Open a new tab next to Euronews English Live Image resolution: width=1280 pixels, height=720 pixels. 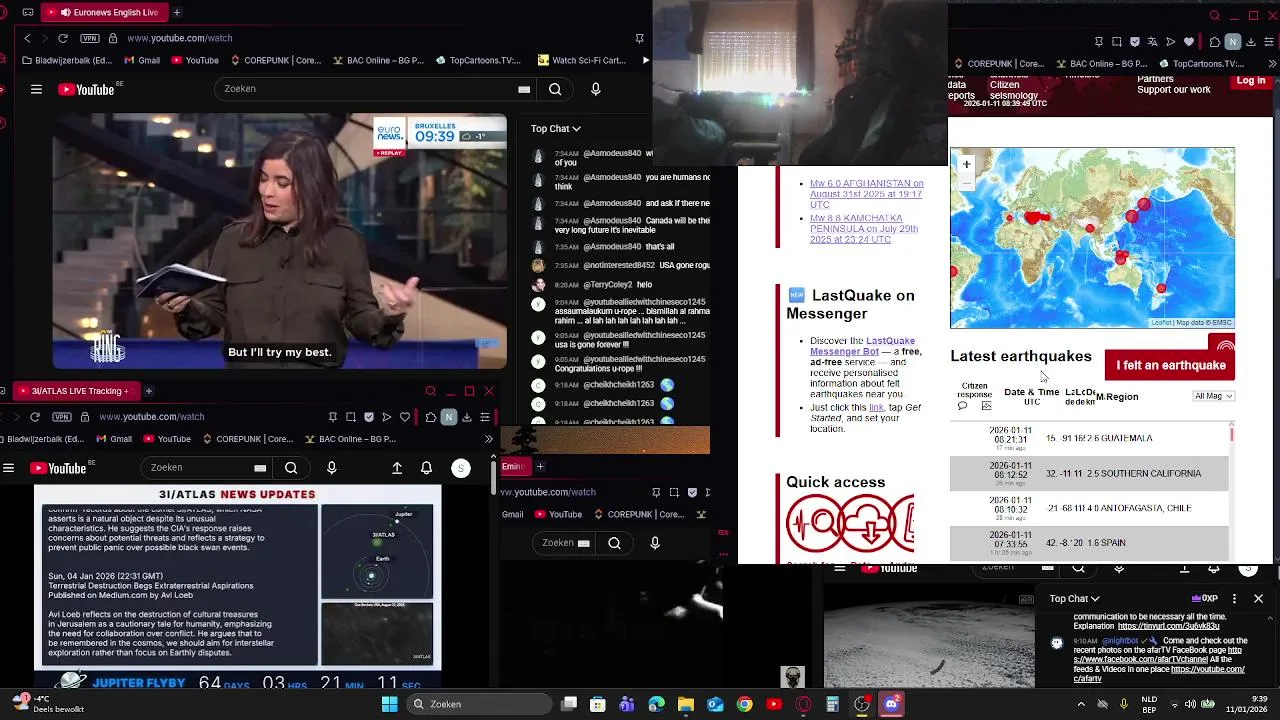(177, 12)
